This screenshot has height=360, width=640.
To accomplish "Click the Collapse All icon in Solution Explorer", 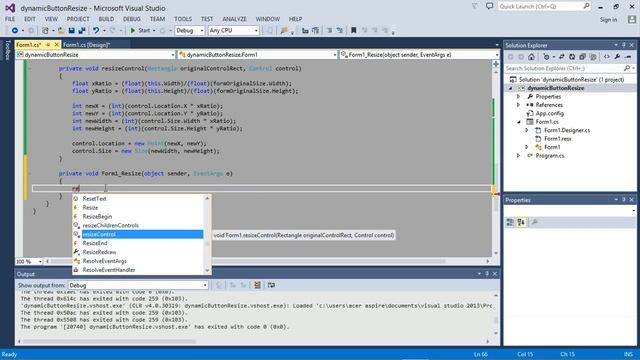I will (x=582, y=57).
